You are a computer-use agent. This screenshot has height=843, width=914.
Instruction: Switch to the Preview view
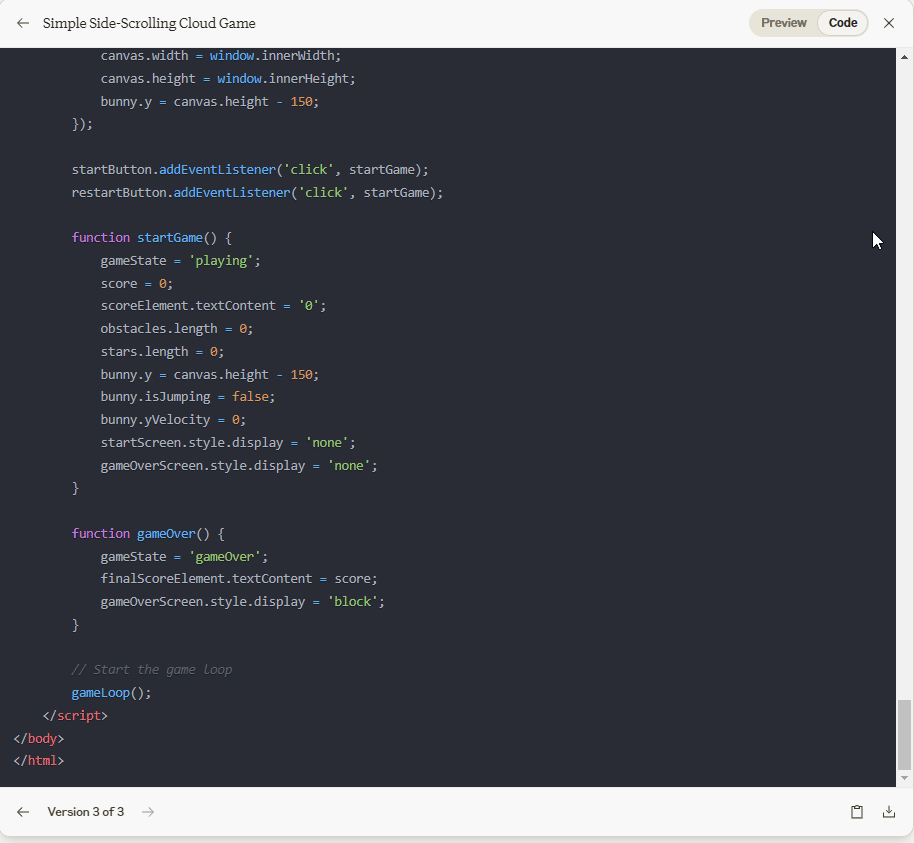click(783, 23)
